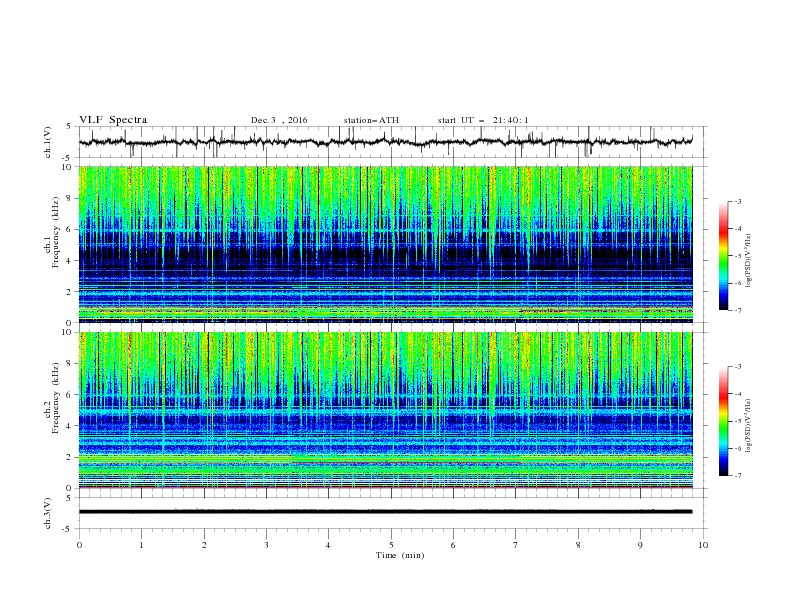Click the "station=ATH" label

371,120
